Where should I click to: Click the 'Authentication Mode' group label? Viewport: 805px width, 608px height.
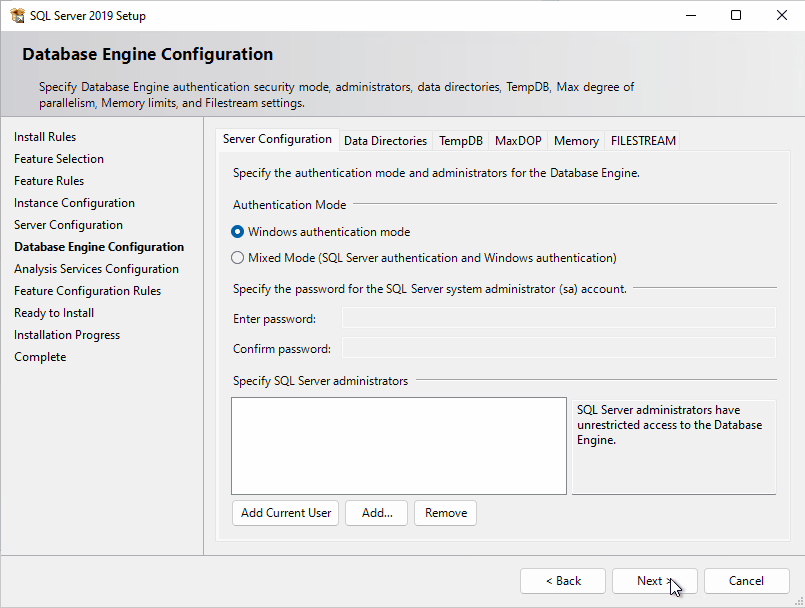pos(290,205)
